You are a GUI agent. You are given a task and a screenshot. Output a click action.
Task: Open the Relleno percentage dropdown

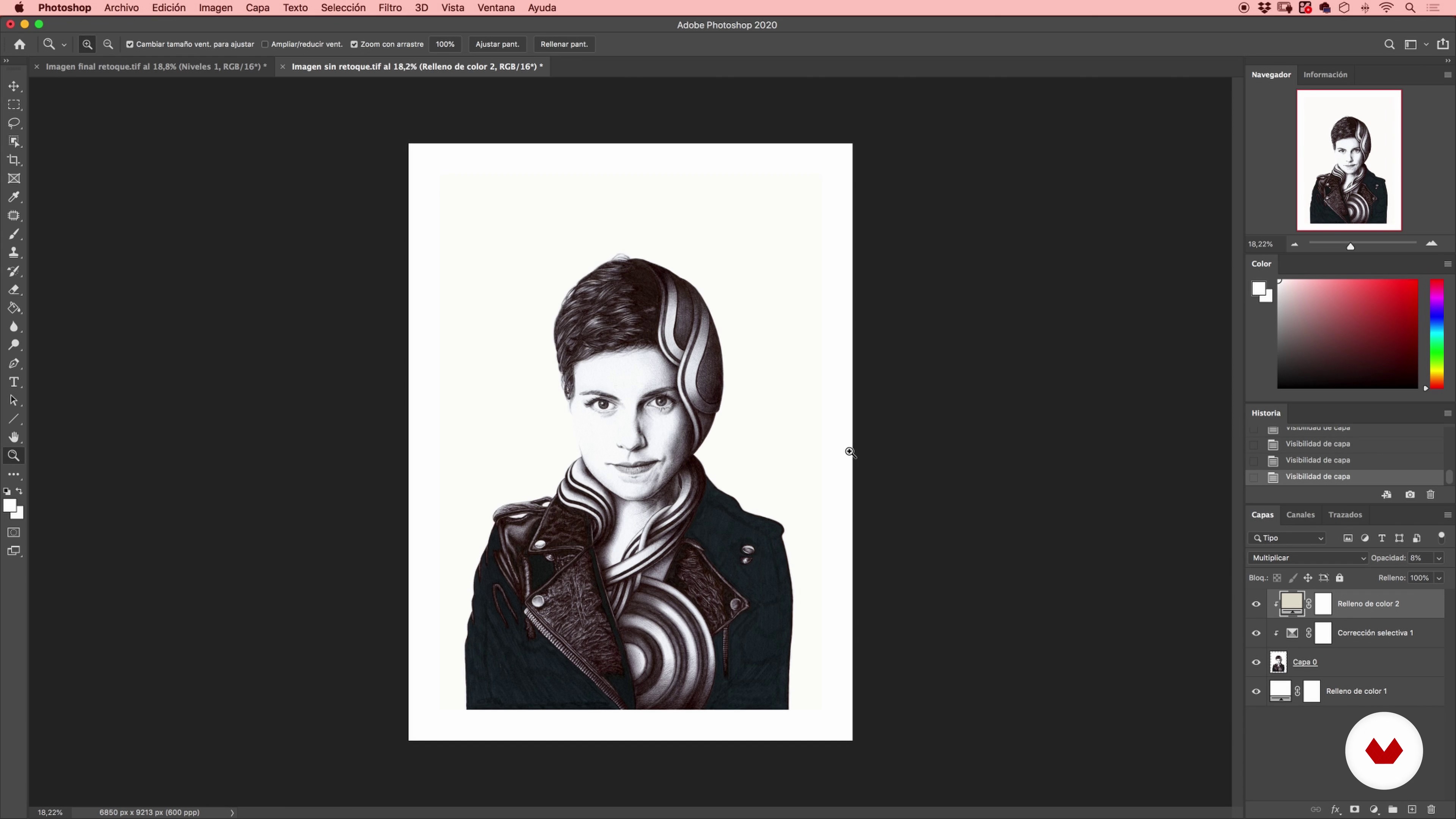[x=1439, y=577]
